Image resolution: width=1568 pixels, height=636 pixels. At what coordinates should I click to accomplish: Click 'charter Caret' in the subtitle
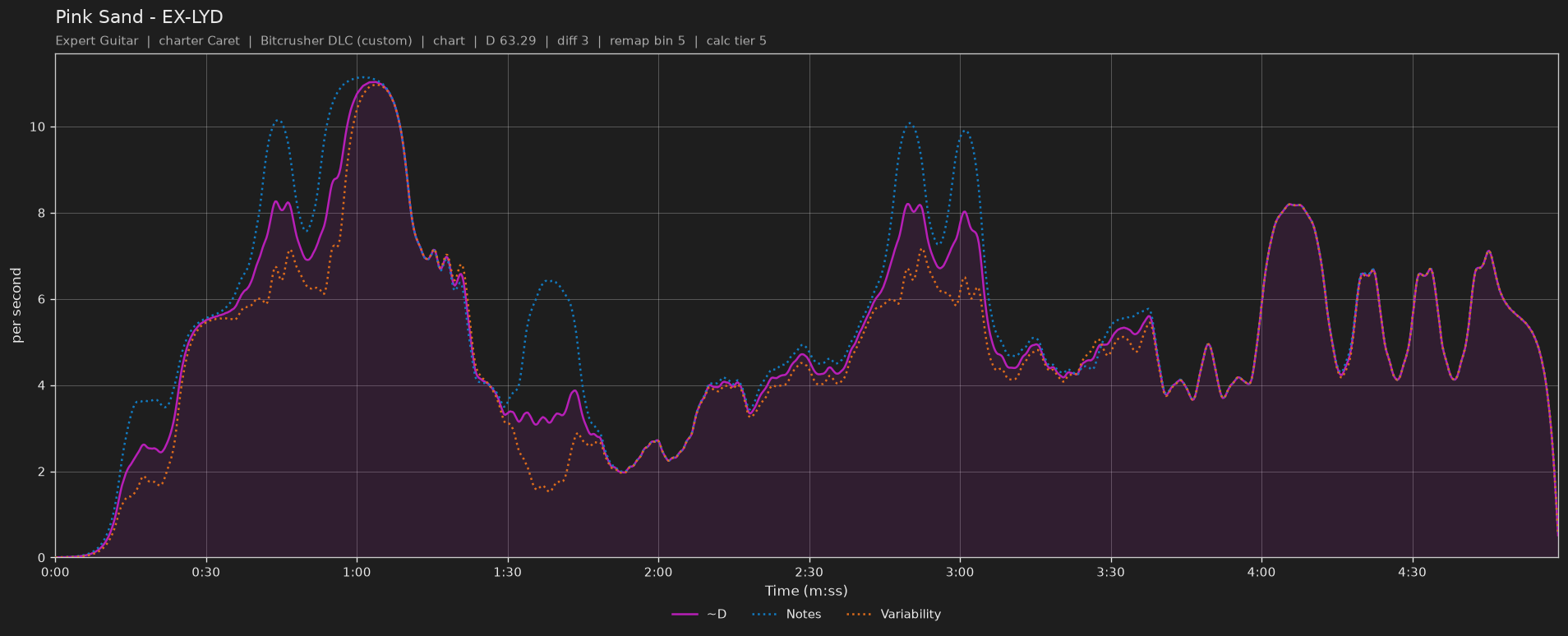click(x=199, y=41)
